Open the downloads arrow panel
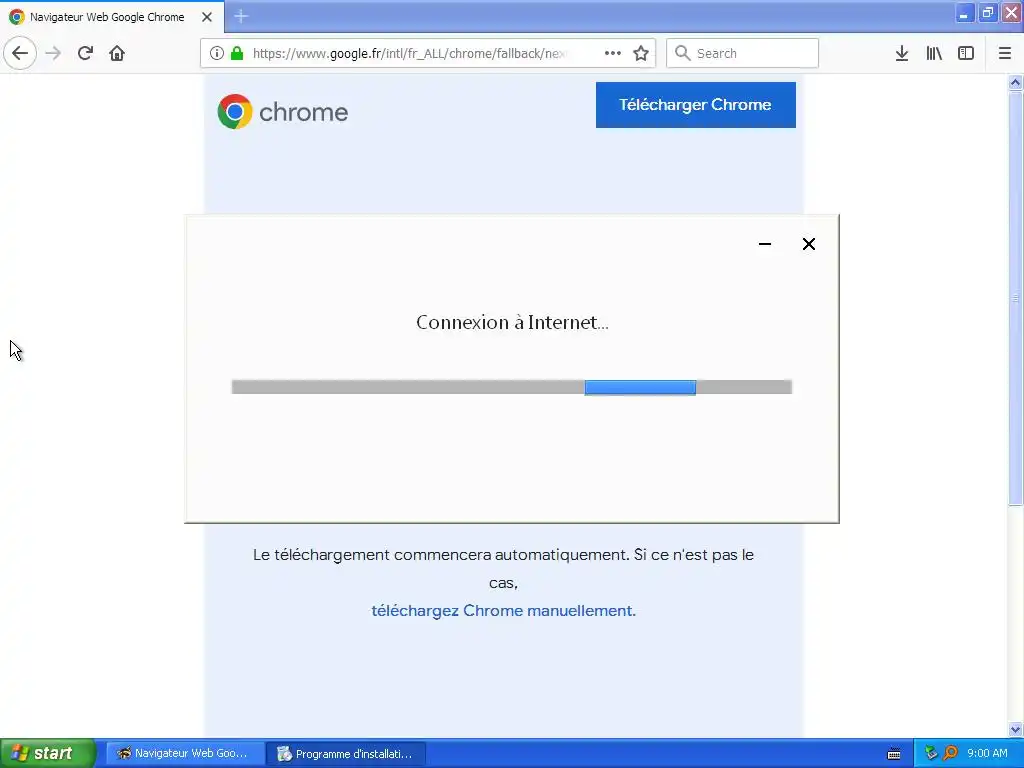Image resolution: width=1024 pixels, height=768 pixels. tap(902, 53)
